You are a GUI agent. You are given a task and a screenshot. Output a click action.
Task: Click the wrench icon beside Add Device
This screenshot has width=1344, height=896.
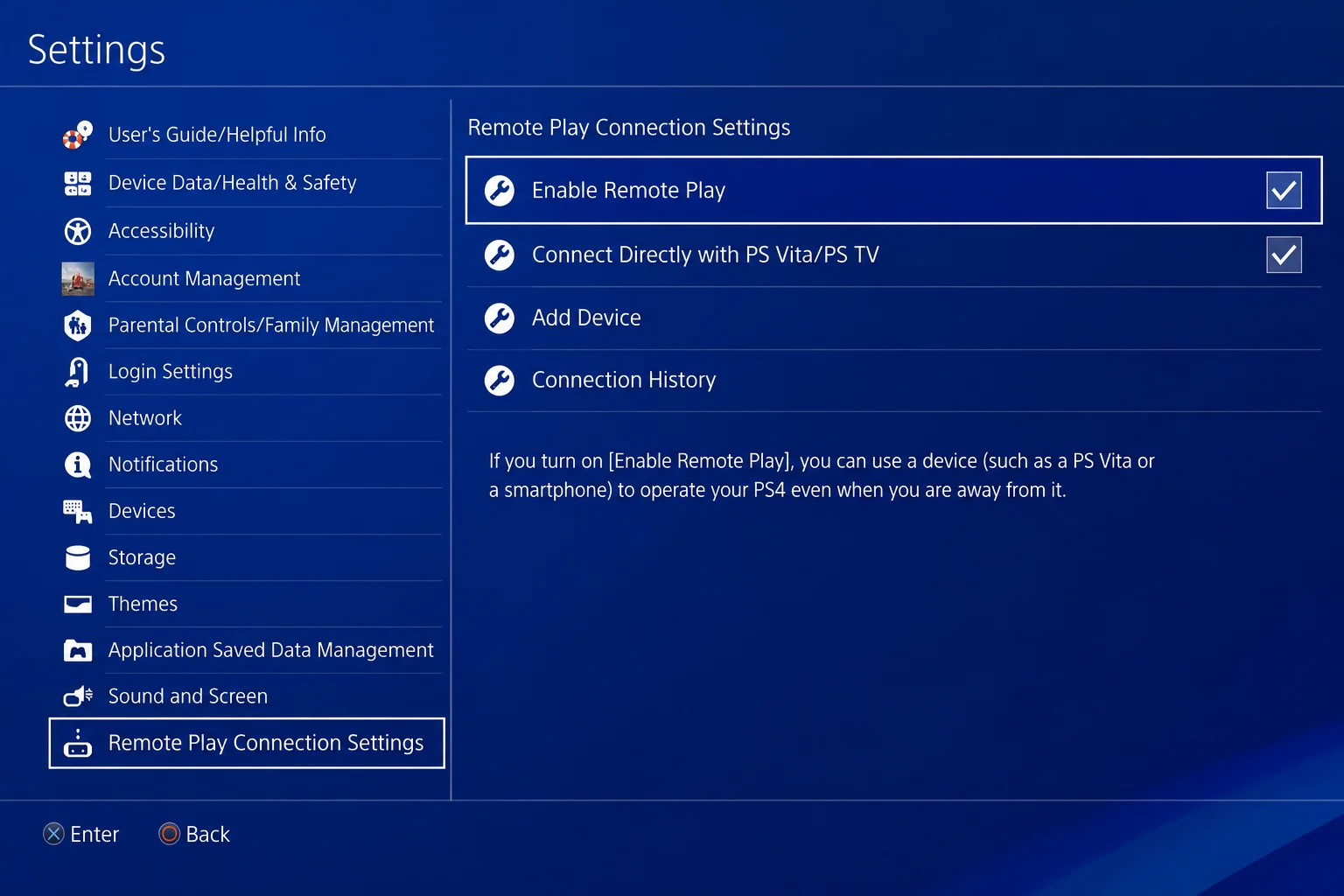click(x=500, y=318)
